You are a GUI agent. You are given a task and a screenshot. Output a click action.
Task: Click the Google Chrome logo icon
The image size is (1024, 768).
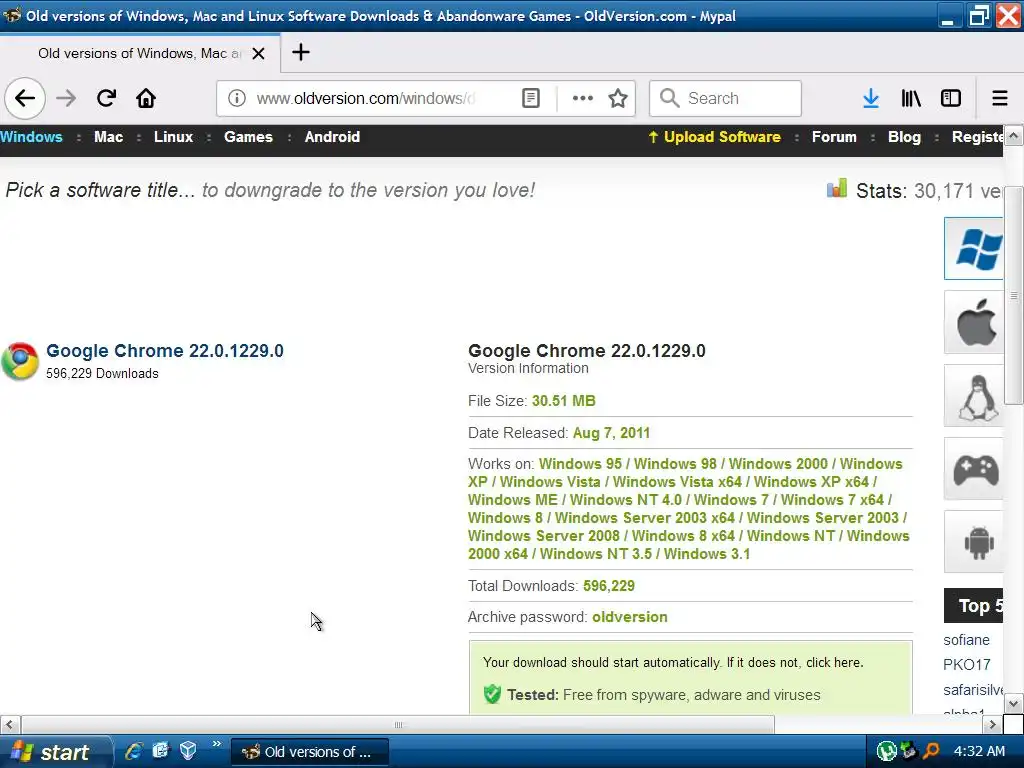coord(20,361)
